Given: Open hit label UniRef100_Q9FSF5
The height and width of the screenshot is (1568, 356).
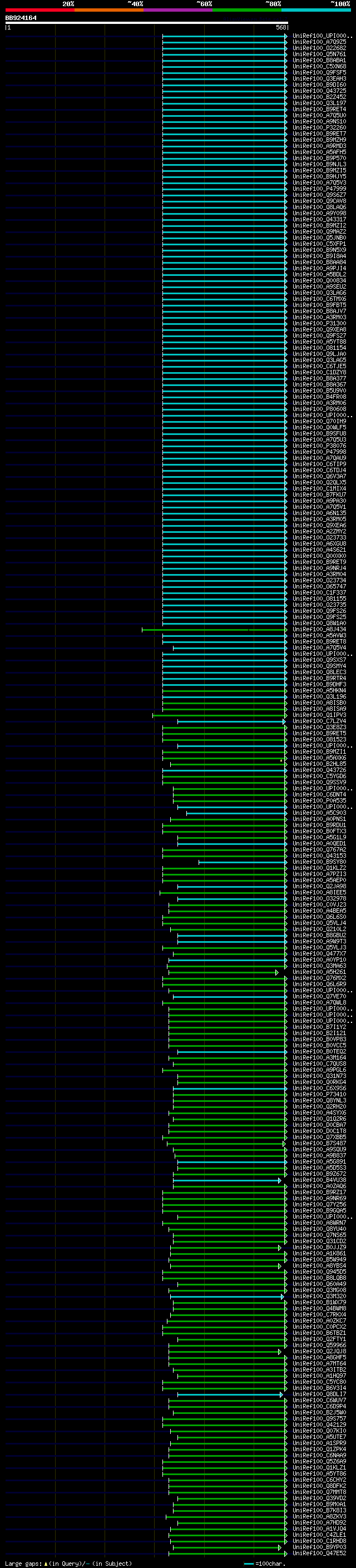Looking at the screenshot, I should pyautogui.click(x=319, y=73).
